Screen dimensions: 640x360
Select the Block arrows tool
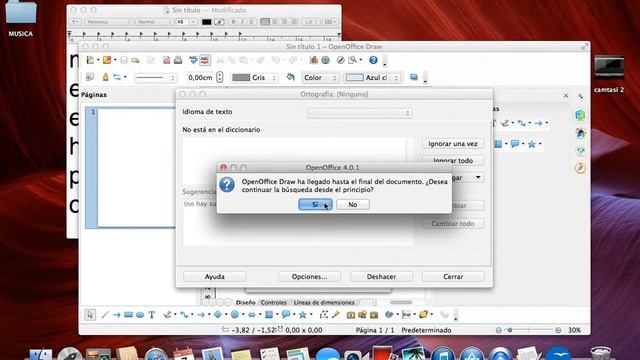(x=252, y=315)
